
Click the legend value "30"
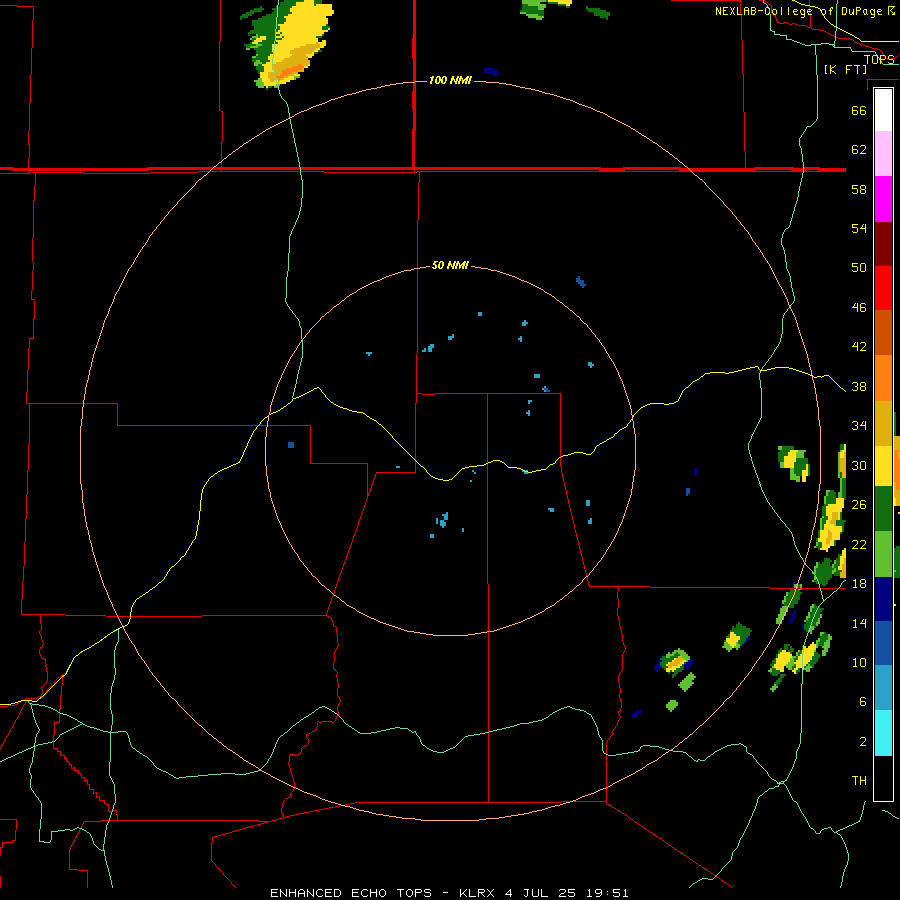click(859, 465)
